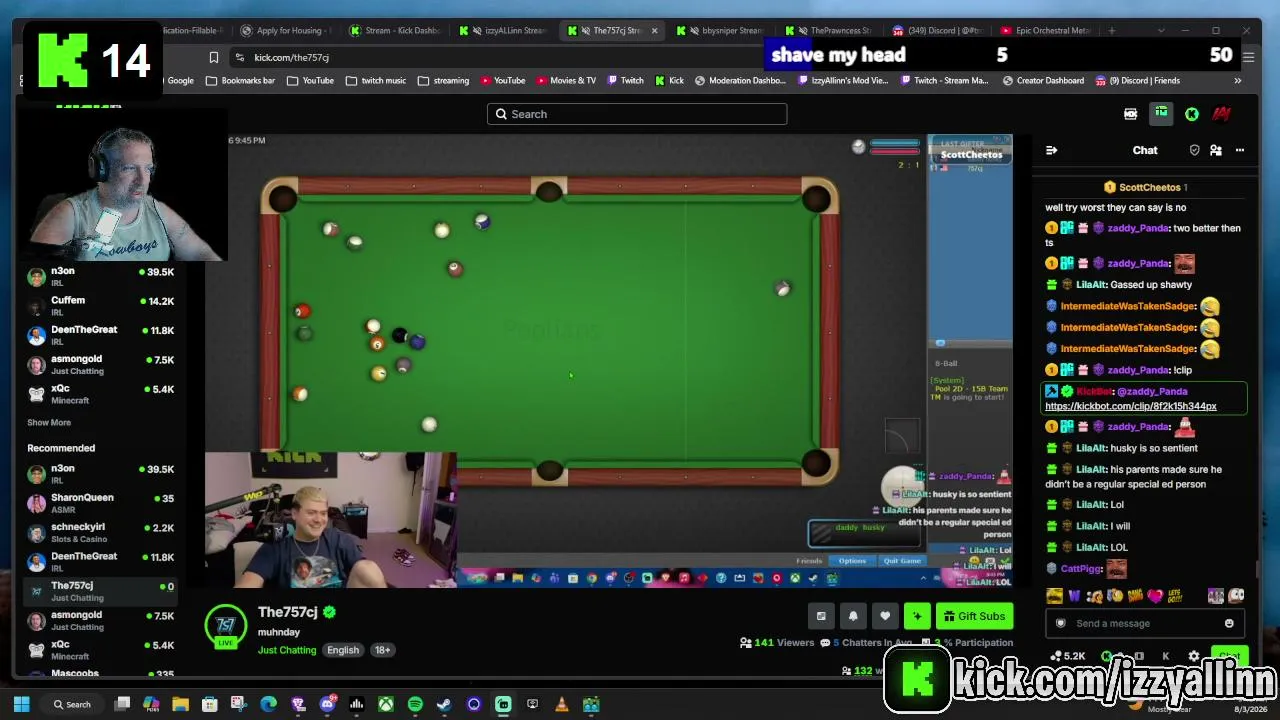The height and width of the screenshot is (720, 1280).
Task: Open asmongold's channel in the top sidebar list
Action: (x=100, y=365)
